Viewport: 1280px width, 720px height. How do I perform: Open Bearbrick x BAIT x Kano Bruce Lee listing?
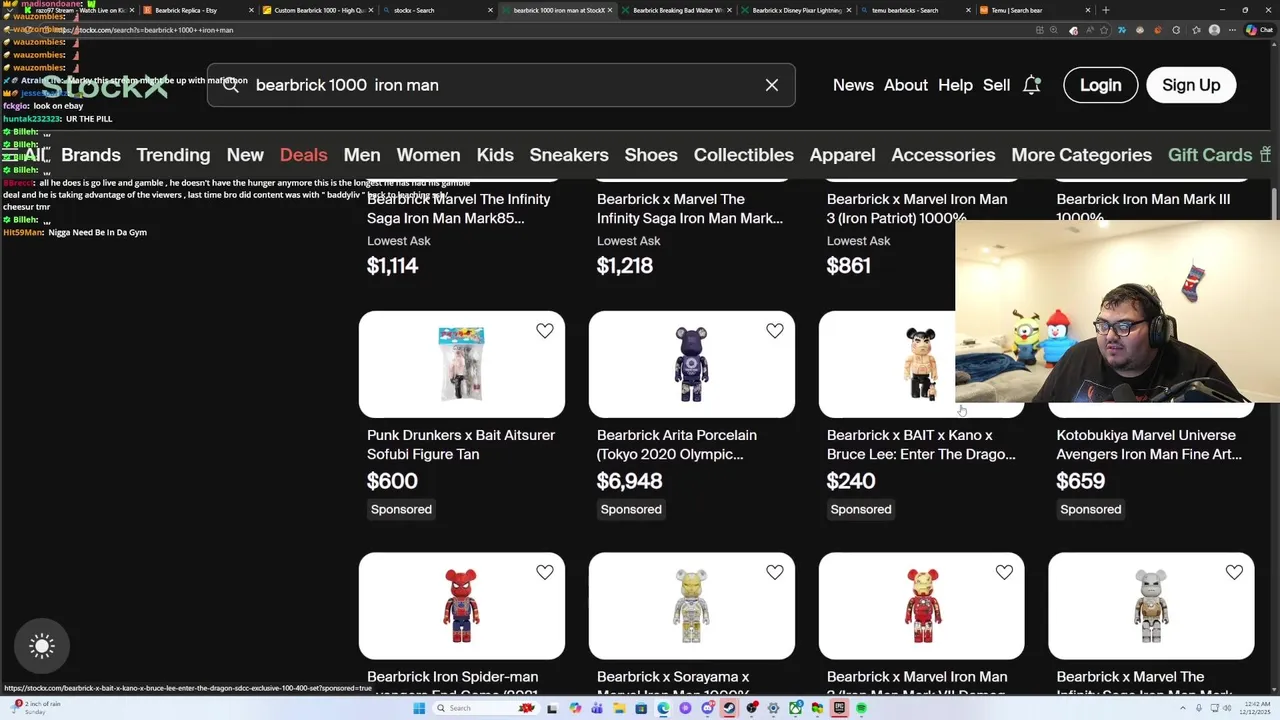coord(921,445)
